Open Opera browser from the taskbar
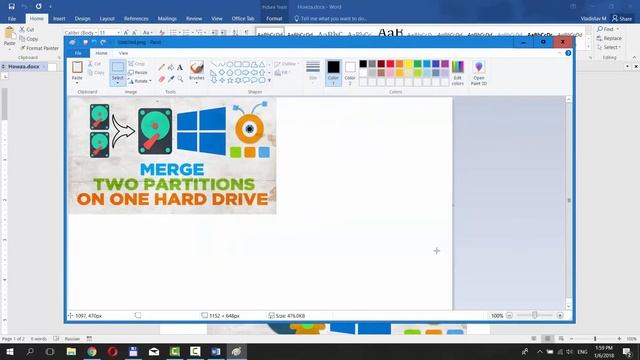 click(x=113, y=351)
